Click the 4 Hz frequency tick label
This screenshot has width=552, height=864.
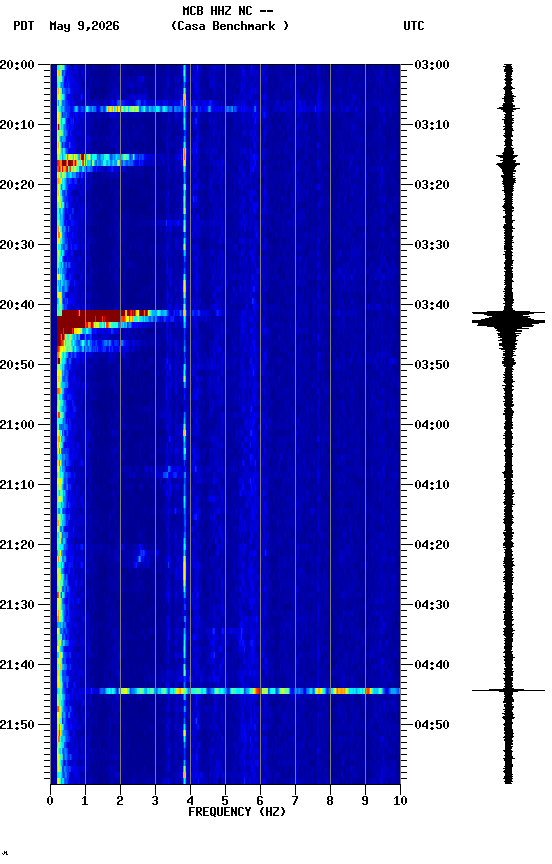point(190,801)
